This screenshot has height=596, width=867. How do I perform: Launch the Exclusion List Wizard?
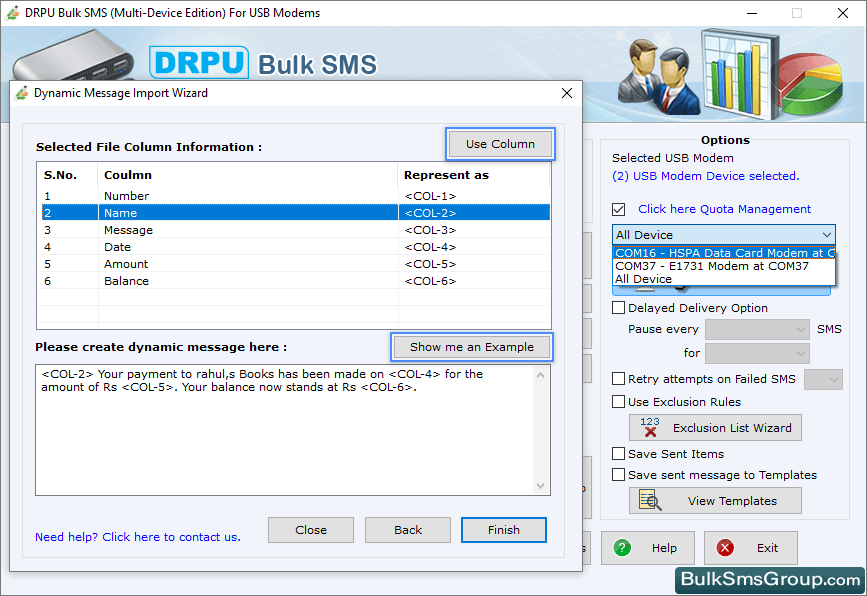pyautogui.click(x=715, y=427)
